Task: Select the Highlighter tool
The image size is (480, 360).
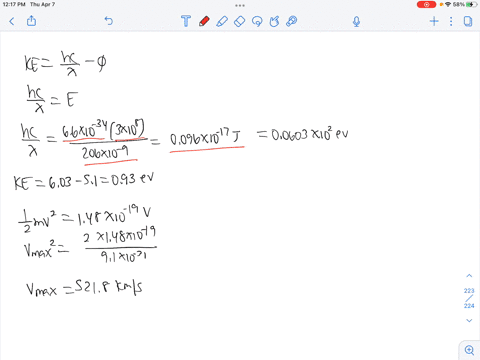Action: pyautogui.click(x=222, y=21)
